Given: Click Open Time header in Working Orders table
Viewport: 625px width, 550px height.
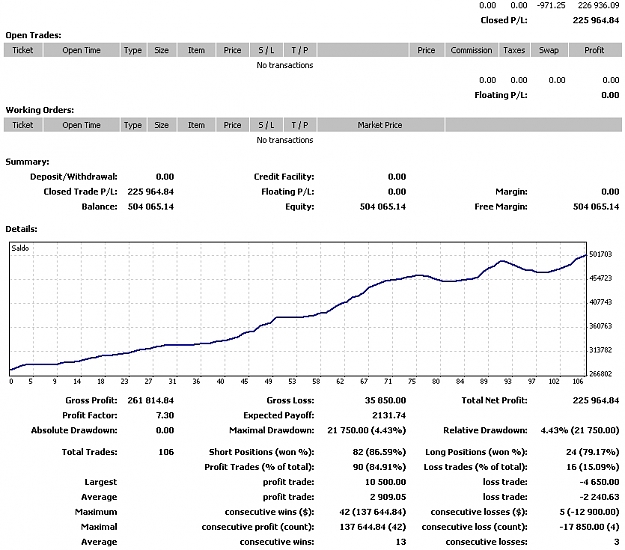Looking at the screenshot, I should point(81,125).
